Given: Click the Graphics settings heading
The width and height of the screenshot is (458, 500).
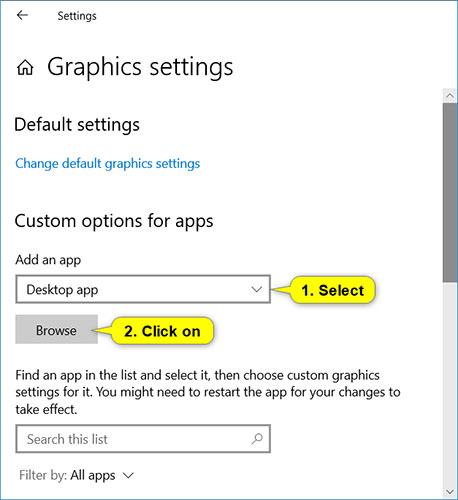Looking at the screenshot, I should tap(140, 67).
